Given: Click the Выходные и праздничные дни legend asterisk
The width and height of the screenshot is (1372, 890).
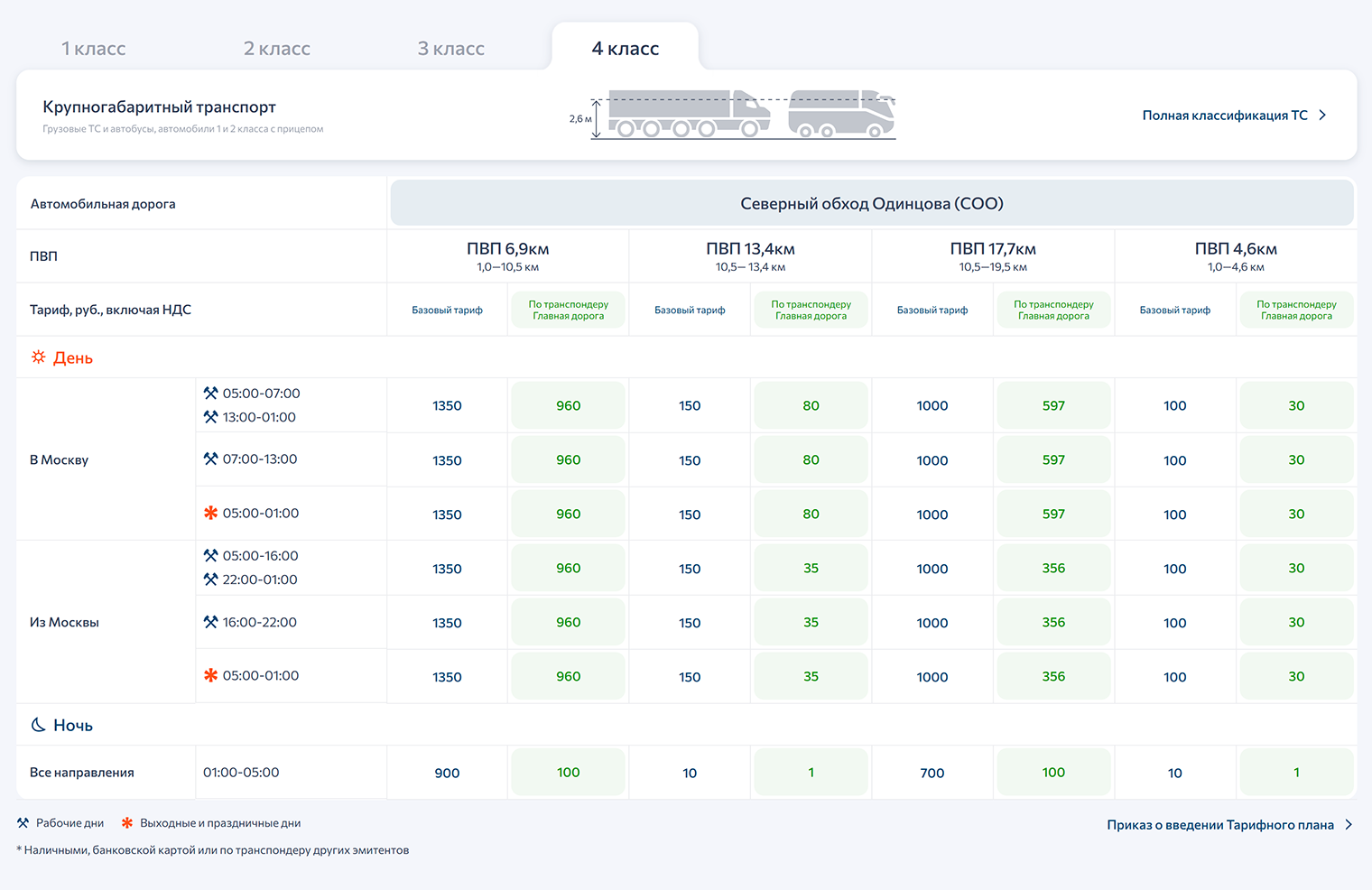Looking at the screenshot, I should pyautogui.click(x=127, y=823).
